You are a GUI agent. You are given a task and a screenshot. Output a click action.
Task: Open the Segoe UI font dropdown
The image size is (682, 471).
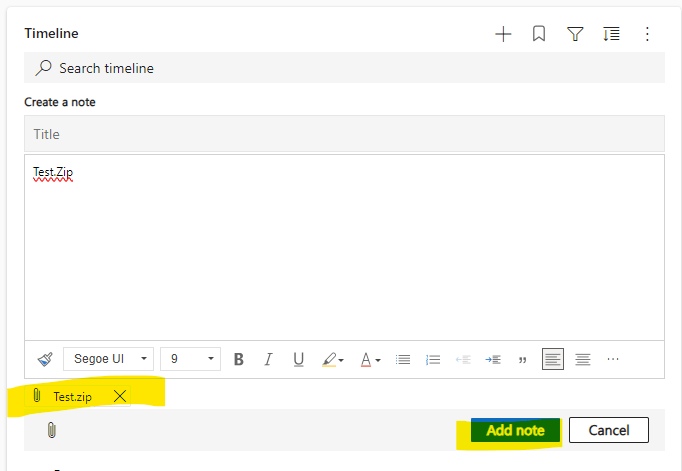point(108,359)
